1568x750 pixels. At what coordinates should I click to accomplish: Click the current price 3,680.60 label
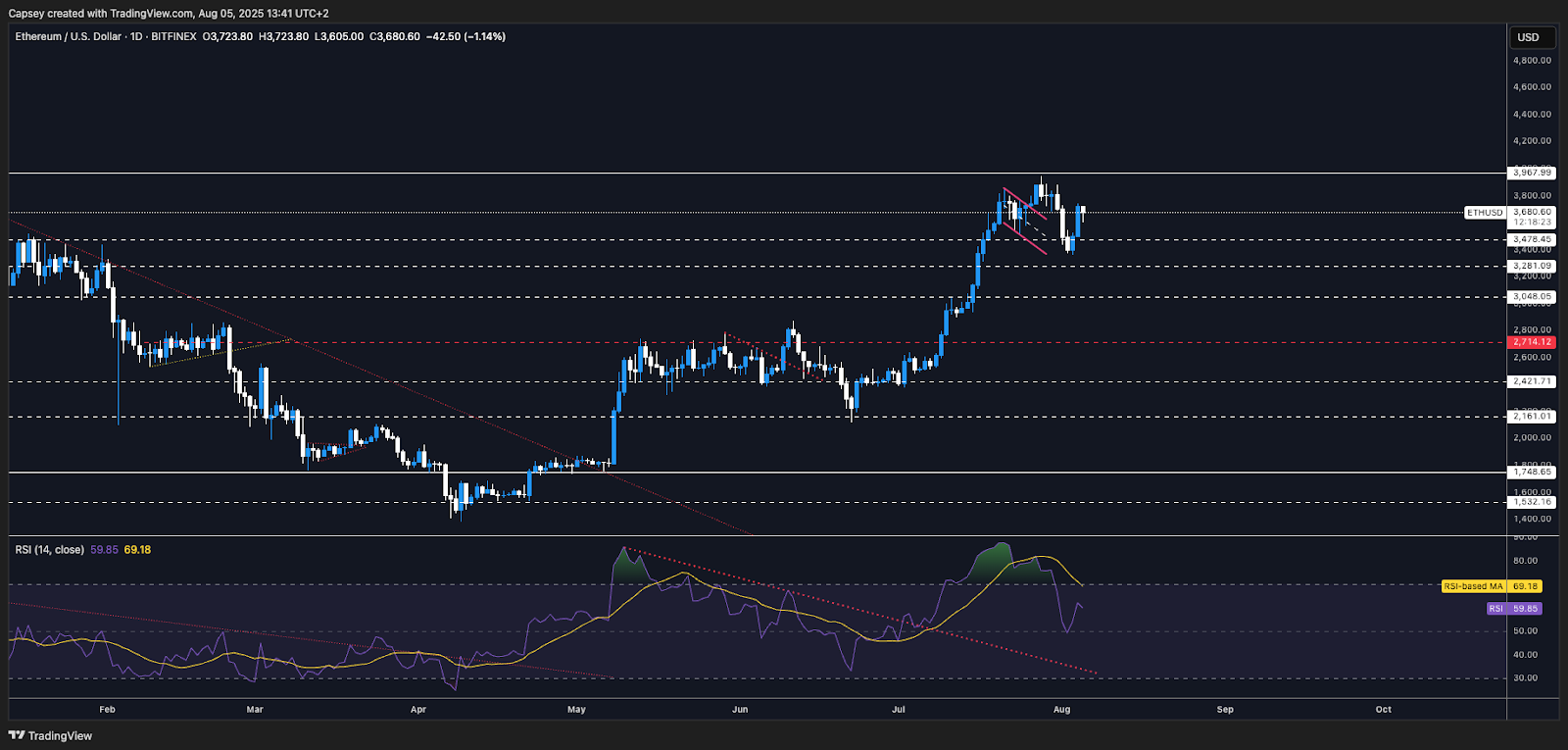pos(1531,212)
